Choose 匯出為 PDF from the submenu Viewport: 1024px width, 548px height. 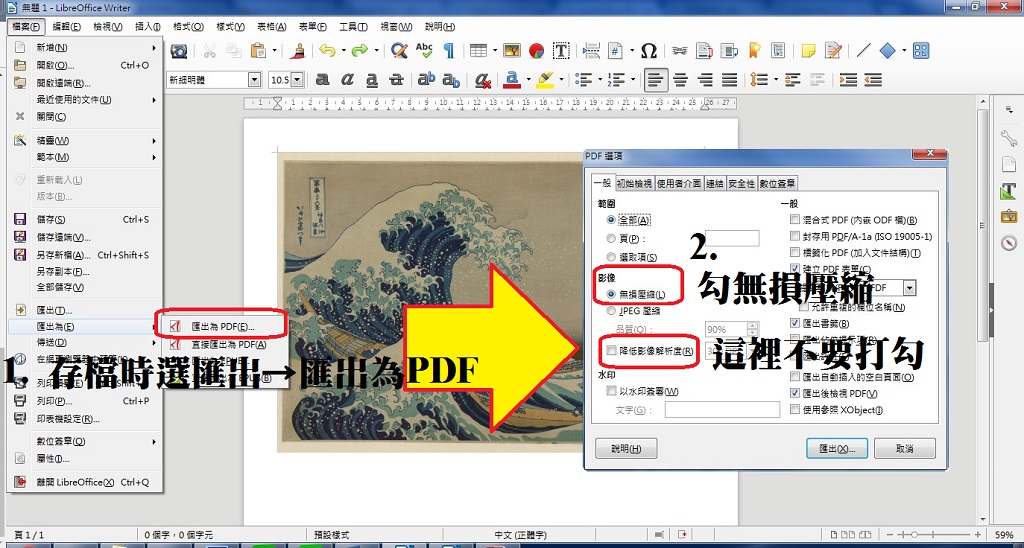coord(222,325)
